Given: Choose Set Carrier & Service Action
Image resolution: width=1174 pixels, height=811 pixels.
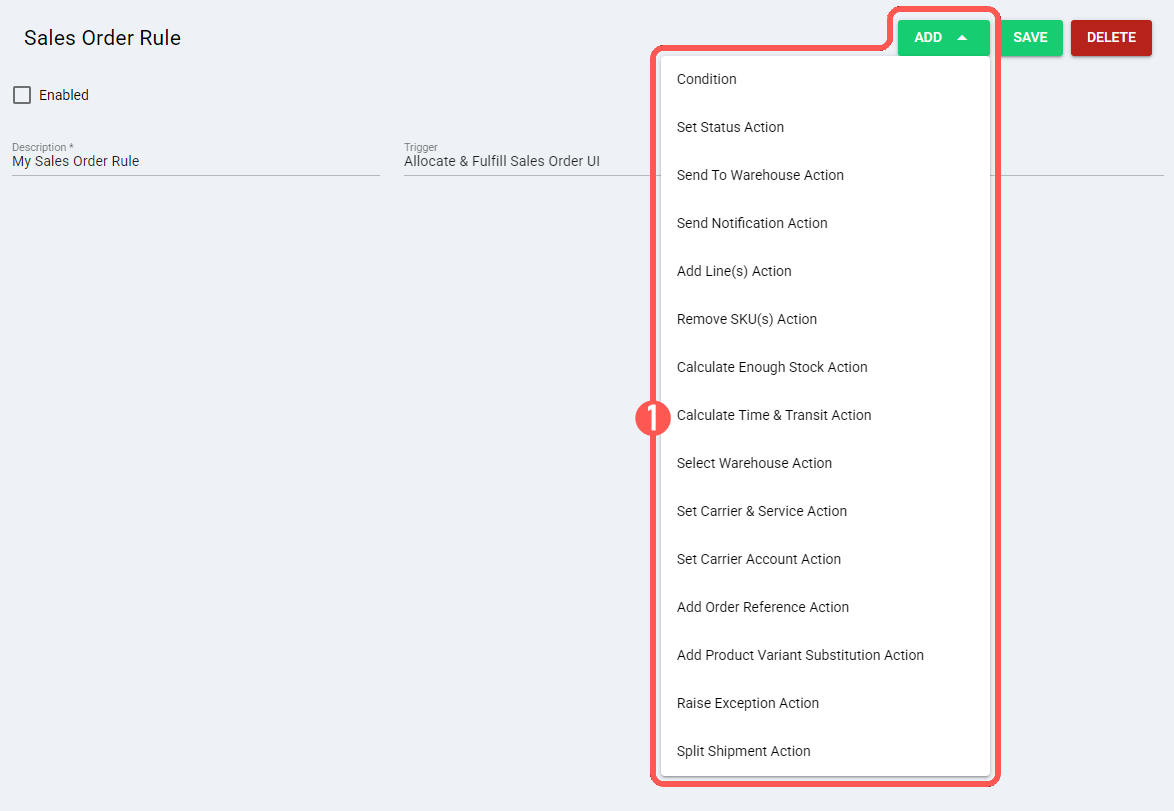Looking at the screenshot, I should [x=825, y=511].
